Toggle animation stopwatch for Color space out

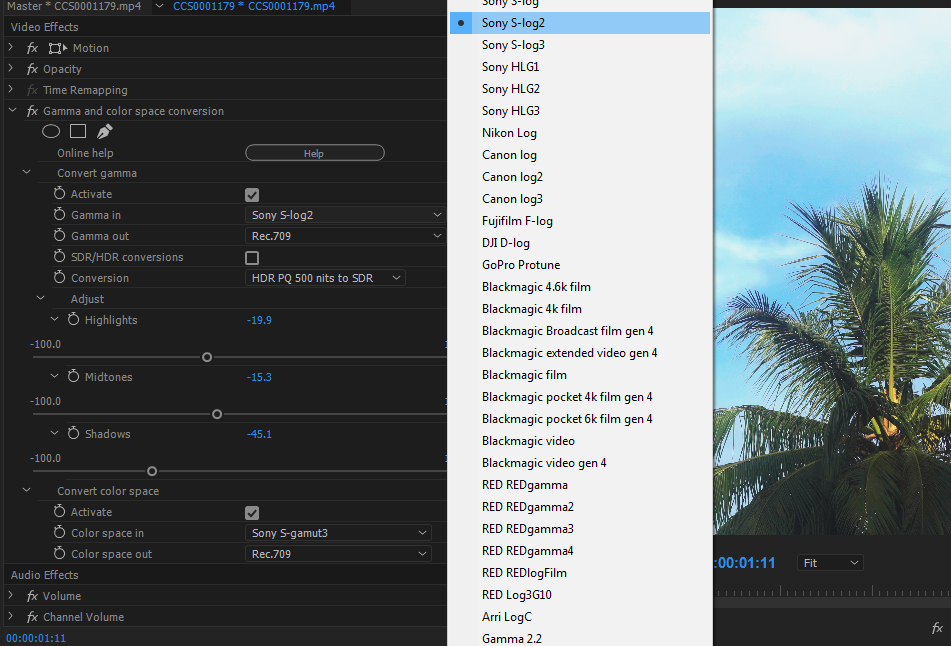click(x=59, y=553)
